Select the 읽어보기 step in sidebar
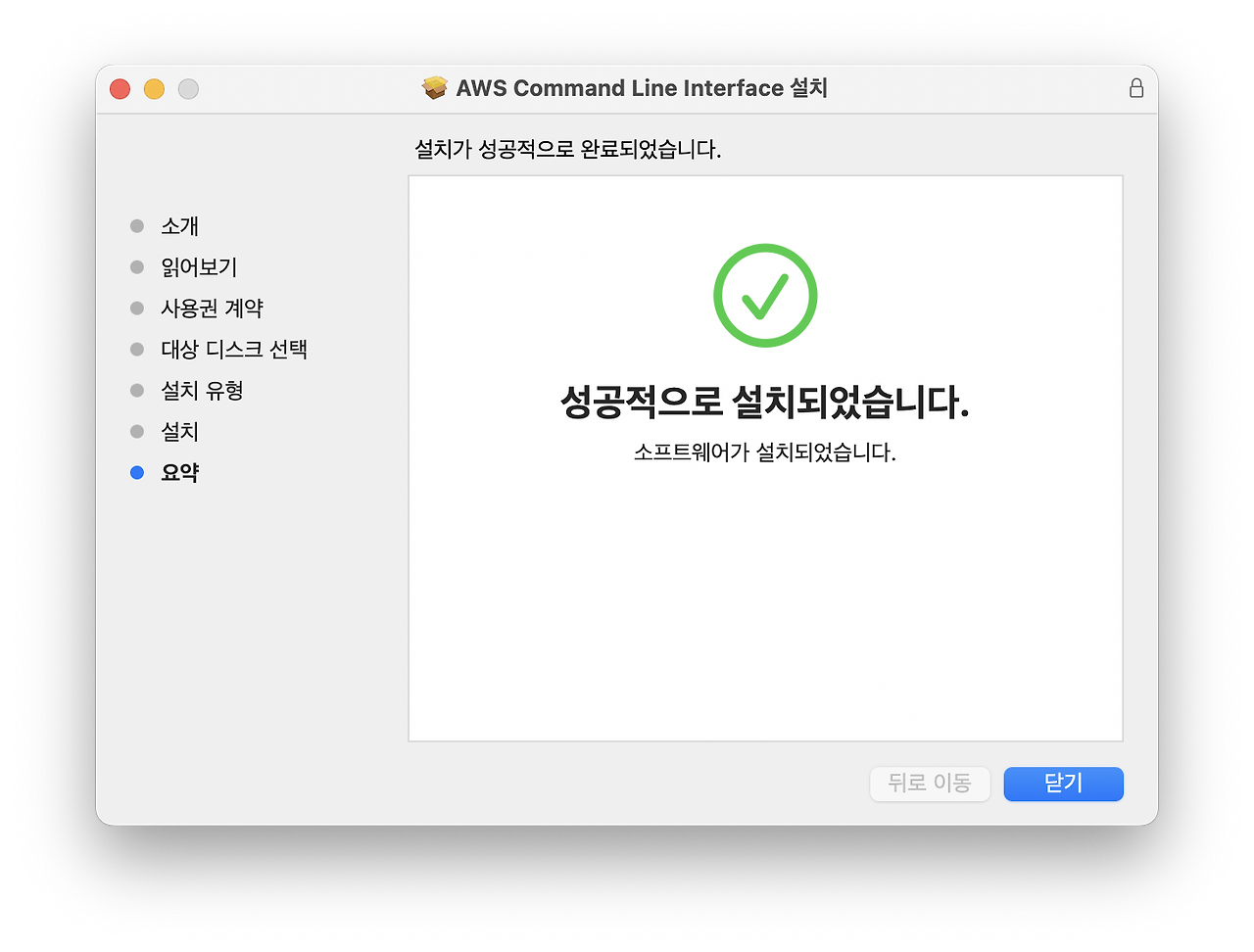The width and height of the screenshot is (1254, 952). point(199,266)
